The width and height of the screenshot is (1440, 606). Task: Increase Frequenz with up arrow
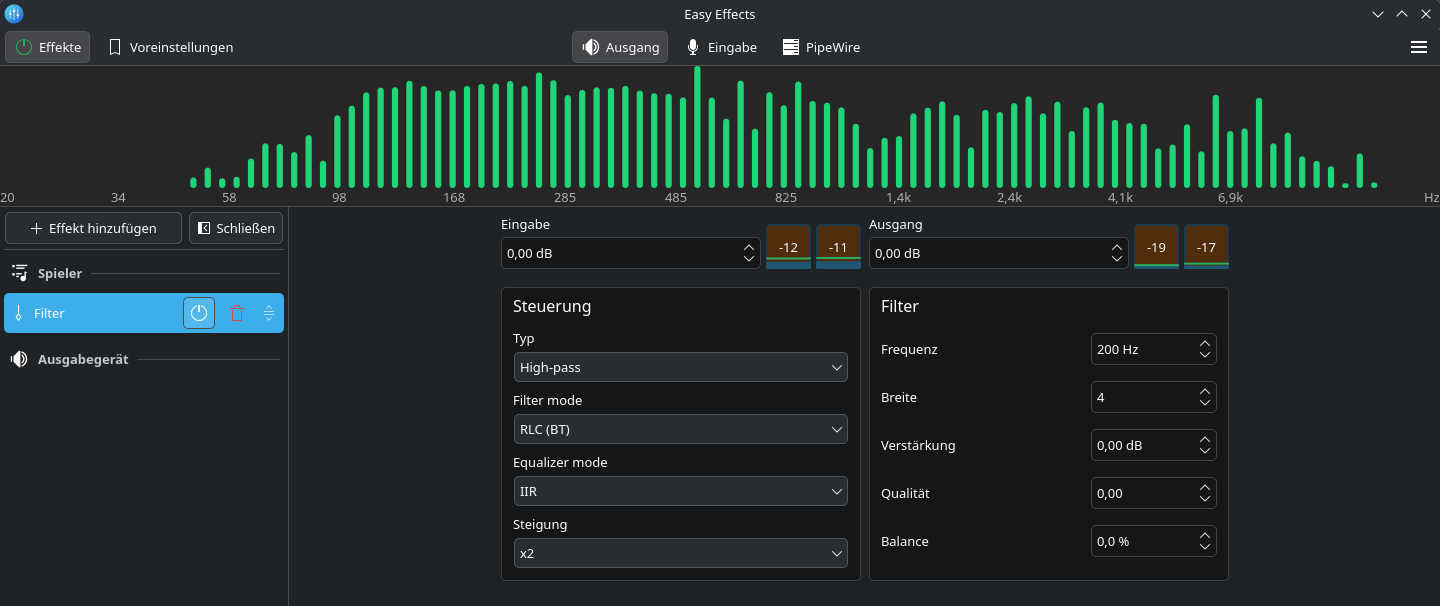[x=1205, y=343]
